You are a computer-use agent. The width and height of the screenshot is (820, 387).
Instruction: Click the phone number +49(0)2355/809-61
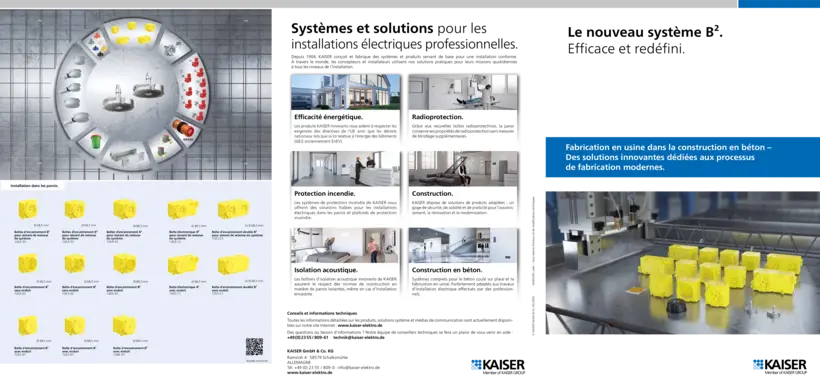click(308, 337)
